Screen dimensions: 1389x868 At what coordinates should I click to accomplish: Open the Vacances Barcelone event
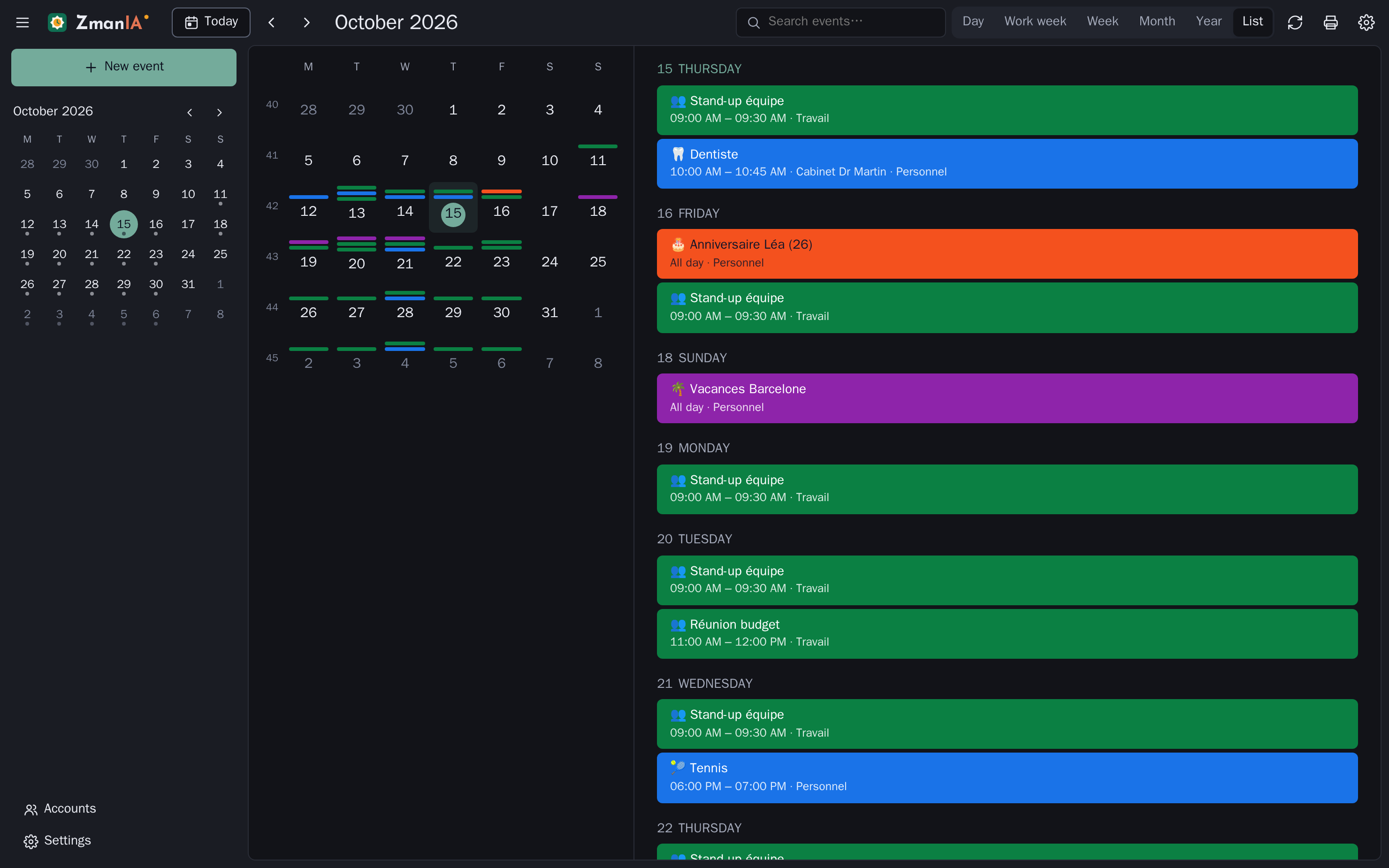[1007, 398]
